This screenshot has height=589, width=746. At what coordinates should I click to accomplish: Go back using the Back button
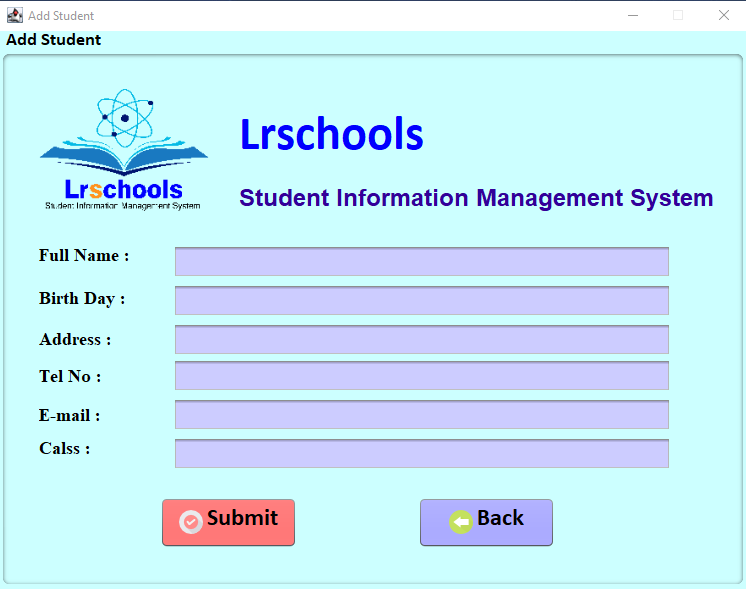click(x=486, y=522)
